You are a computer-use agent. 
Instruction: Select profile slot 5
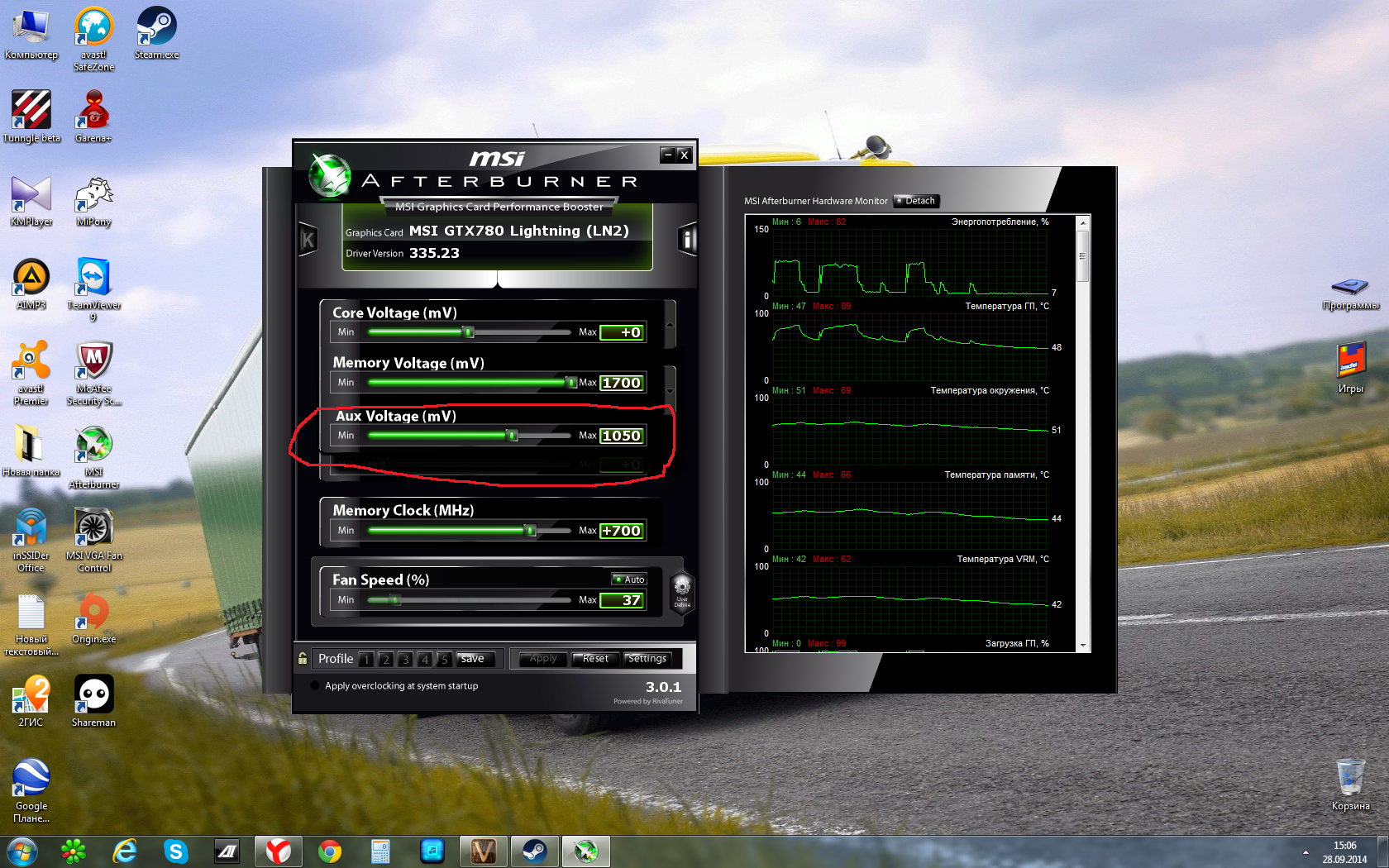(x=444, y=659)
